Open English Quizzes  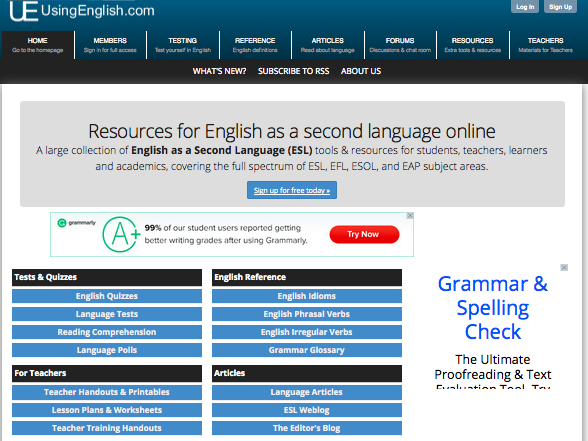[107, 296]
